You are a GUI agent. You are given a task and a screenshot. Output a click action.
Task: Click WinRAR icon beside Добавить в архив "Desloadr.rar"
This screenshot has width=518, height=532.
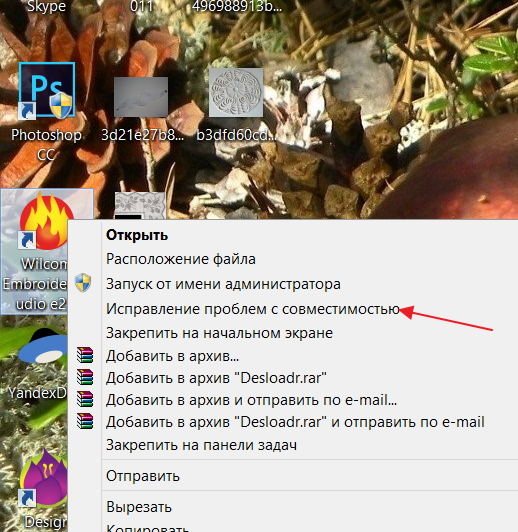click(x=85, y=377)
